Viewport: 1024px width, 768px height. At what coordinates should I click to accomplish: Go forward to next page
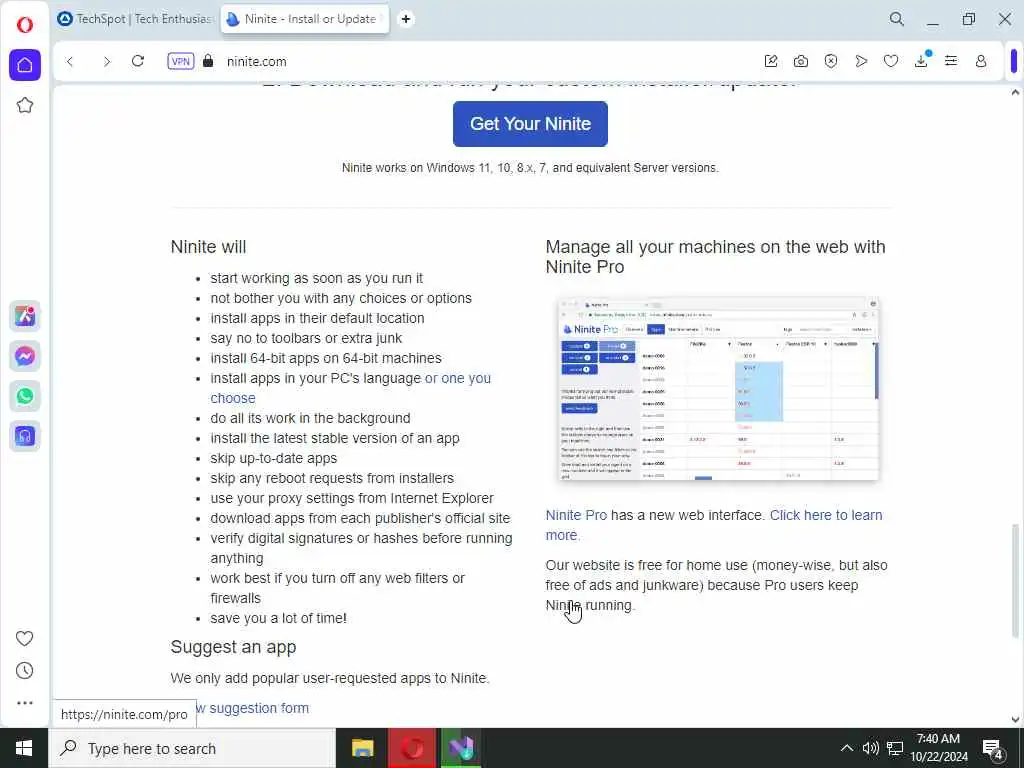coord(106,61)
